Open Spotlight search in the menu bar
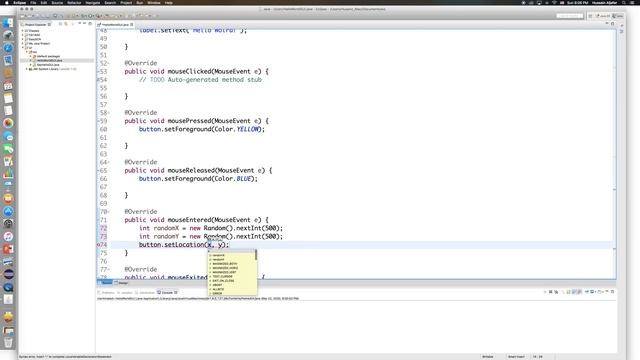The image size is (640, 360). click(x=624, y=2)
